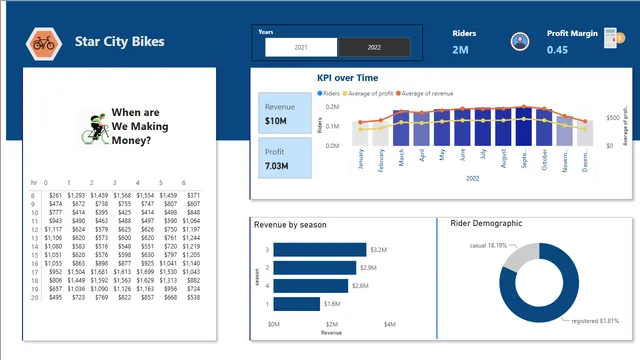Click the Revenue $10M KPI card

285,113
